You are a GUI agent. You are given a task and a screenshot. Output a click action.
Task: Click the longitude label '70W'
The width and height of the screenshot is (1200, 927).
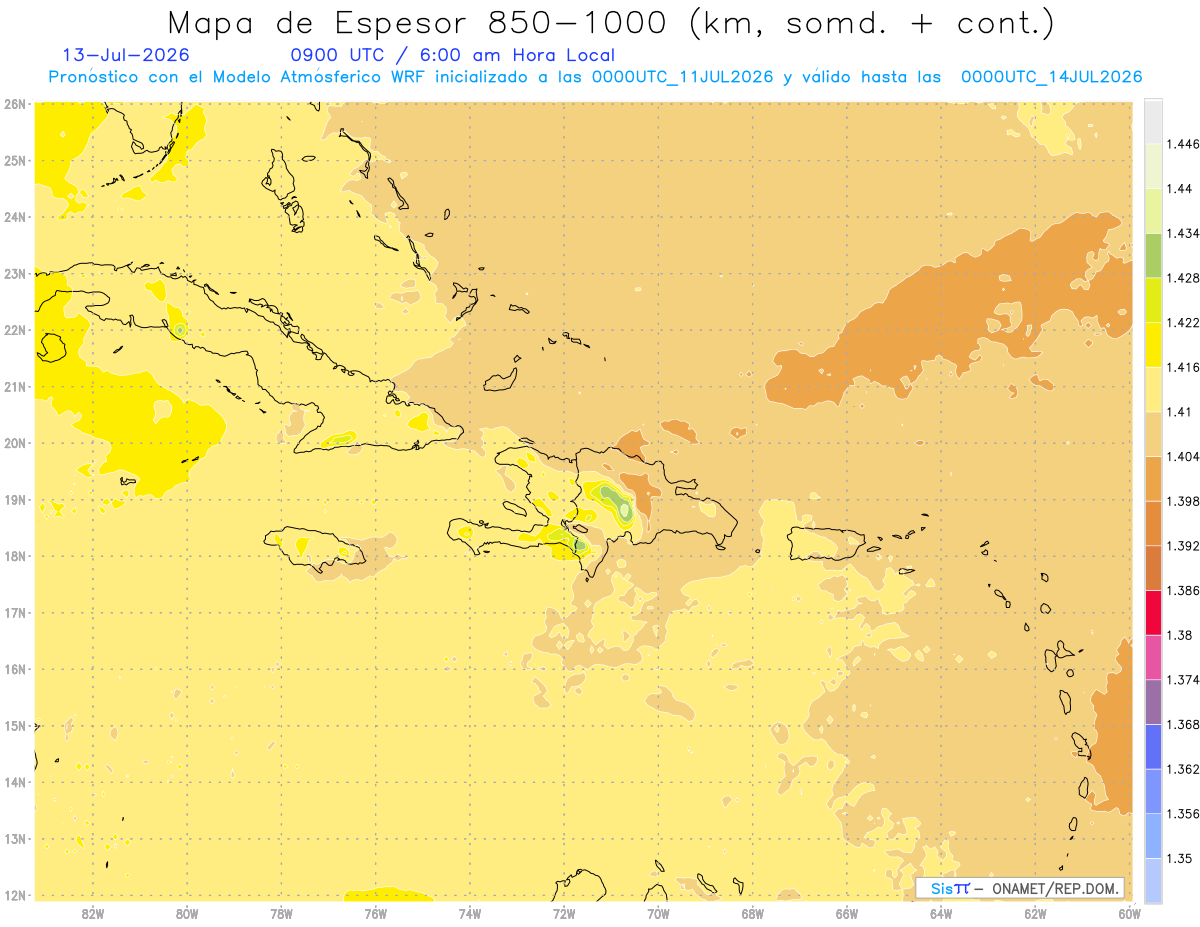[x=658, y=912]
